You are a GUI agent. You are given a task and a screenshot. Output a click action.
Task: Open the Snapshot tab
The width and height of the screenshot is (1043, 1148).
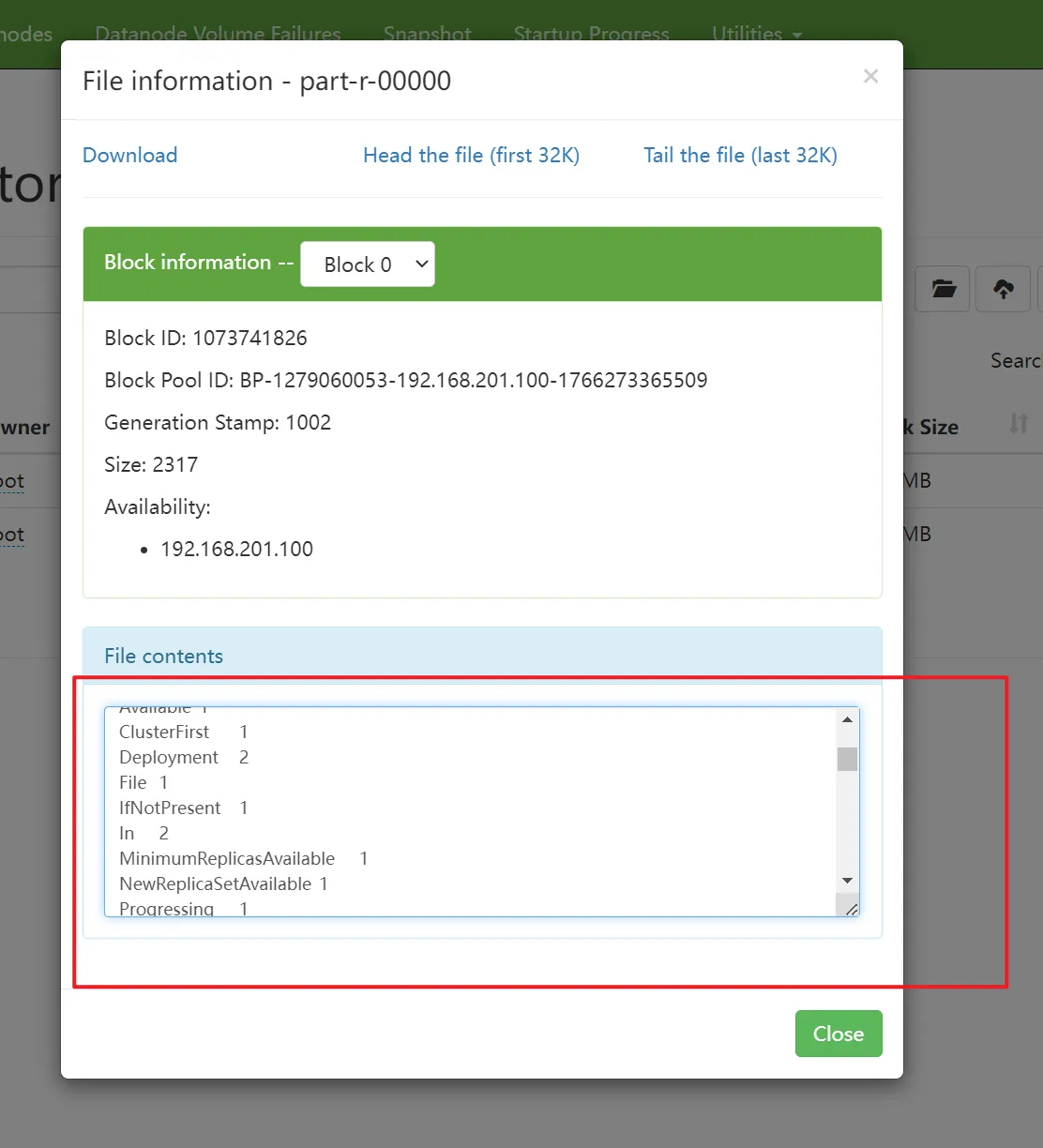[x=427, y=34]
